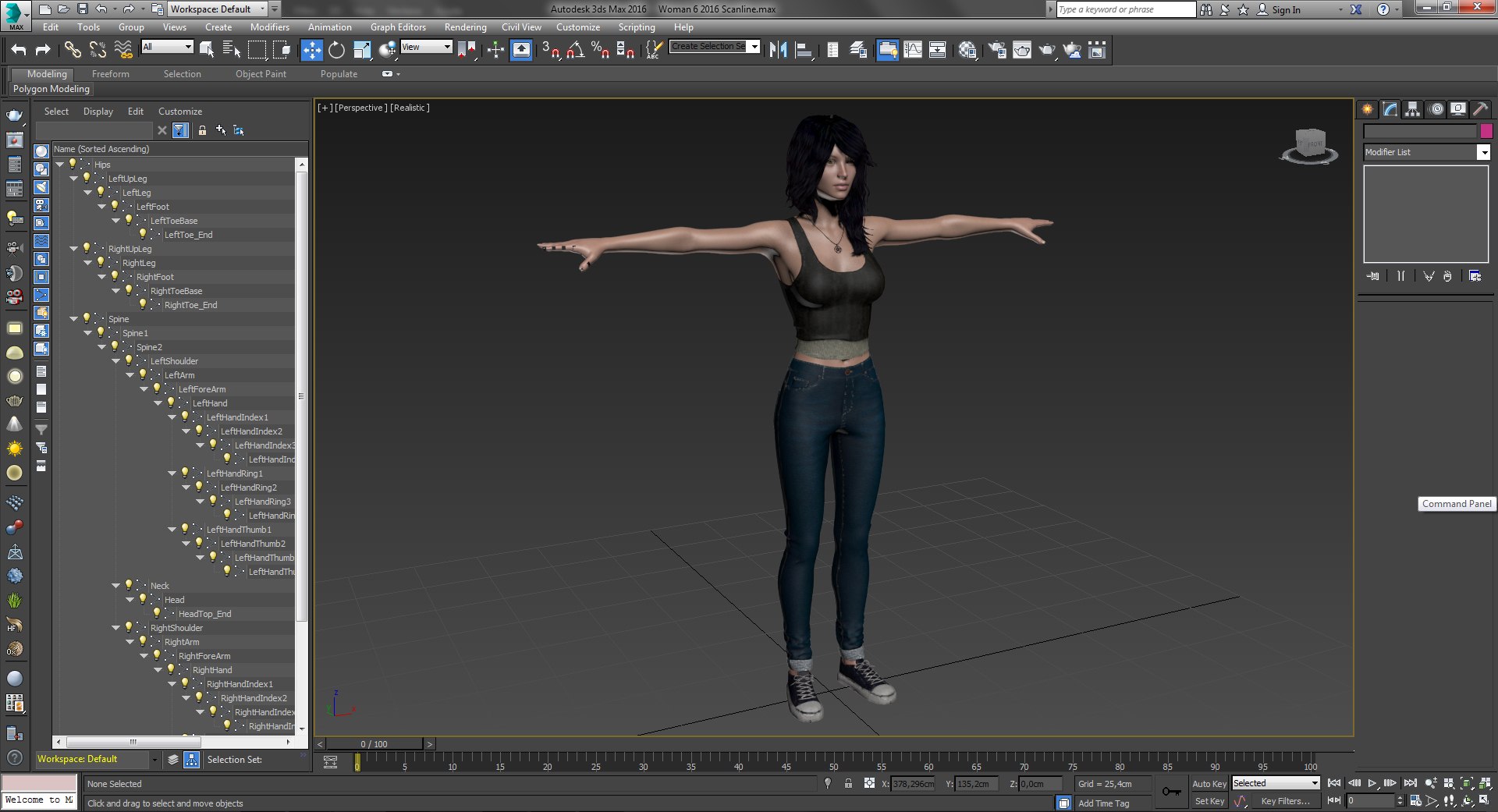This screenshot has height=812, width=1498.
Task: Toggle Window/Crossing selection mode
Action: (x=282, y=51)
